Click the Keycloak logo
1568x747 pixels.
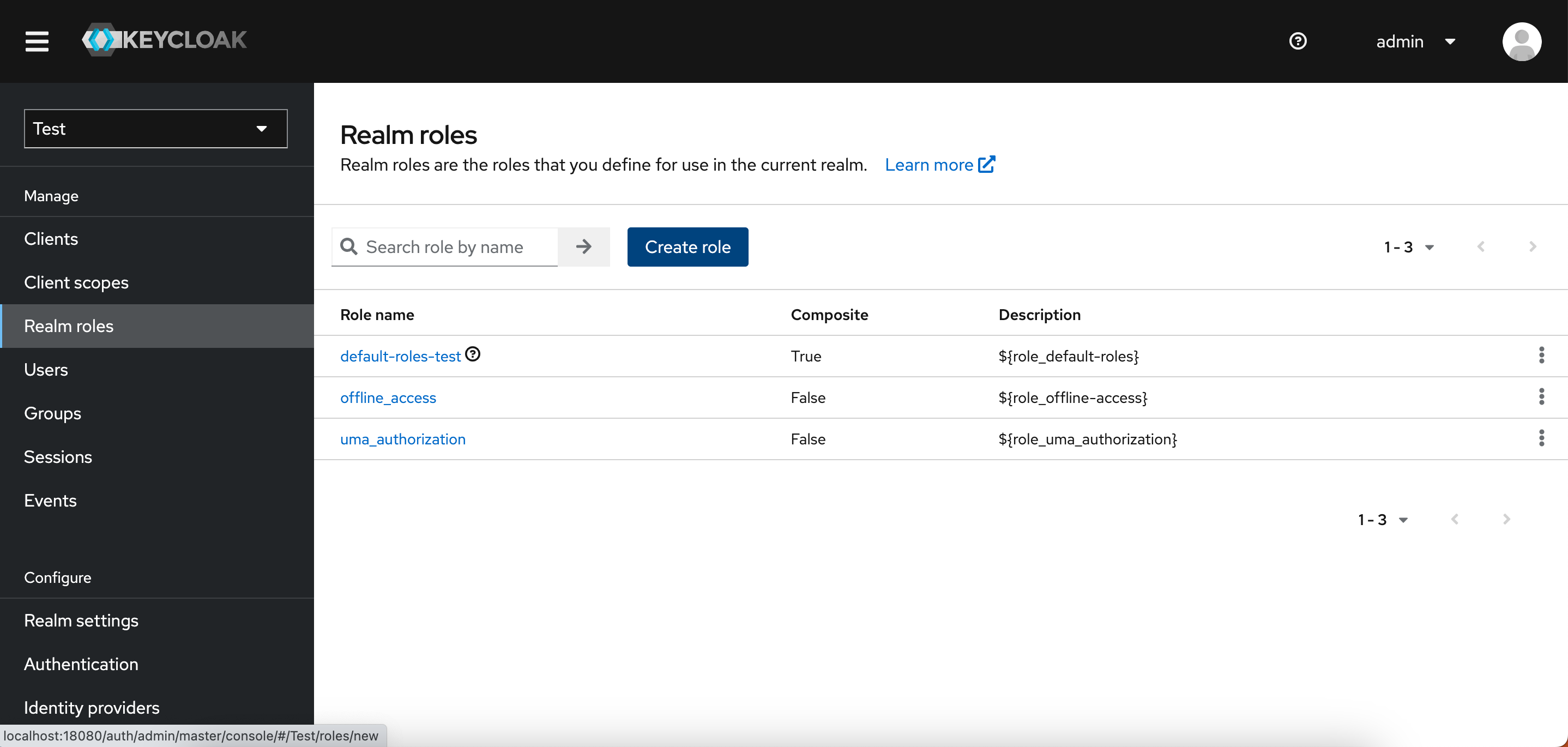(x=163, y=40)
